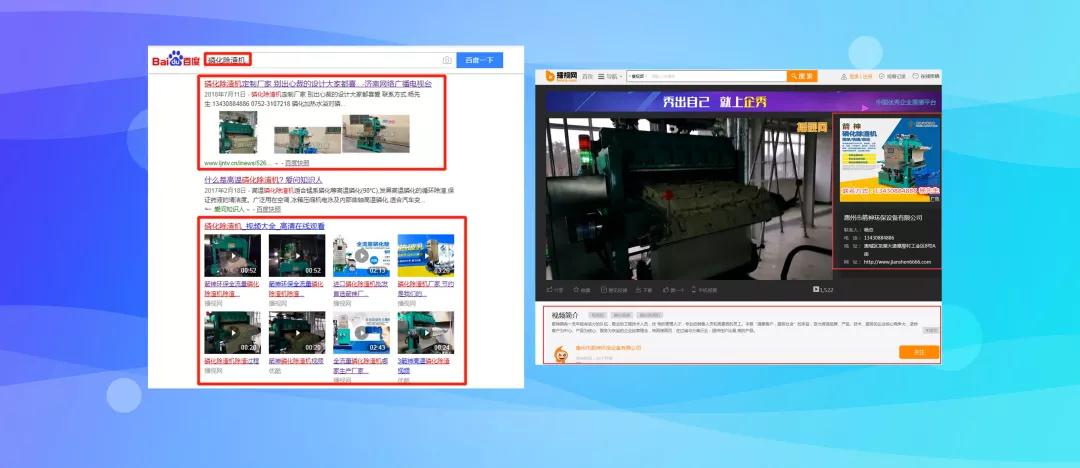Play the 03:26 video thumbnail
Image resolution: width=1080 pixels, height=468 pixels.
426,256
